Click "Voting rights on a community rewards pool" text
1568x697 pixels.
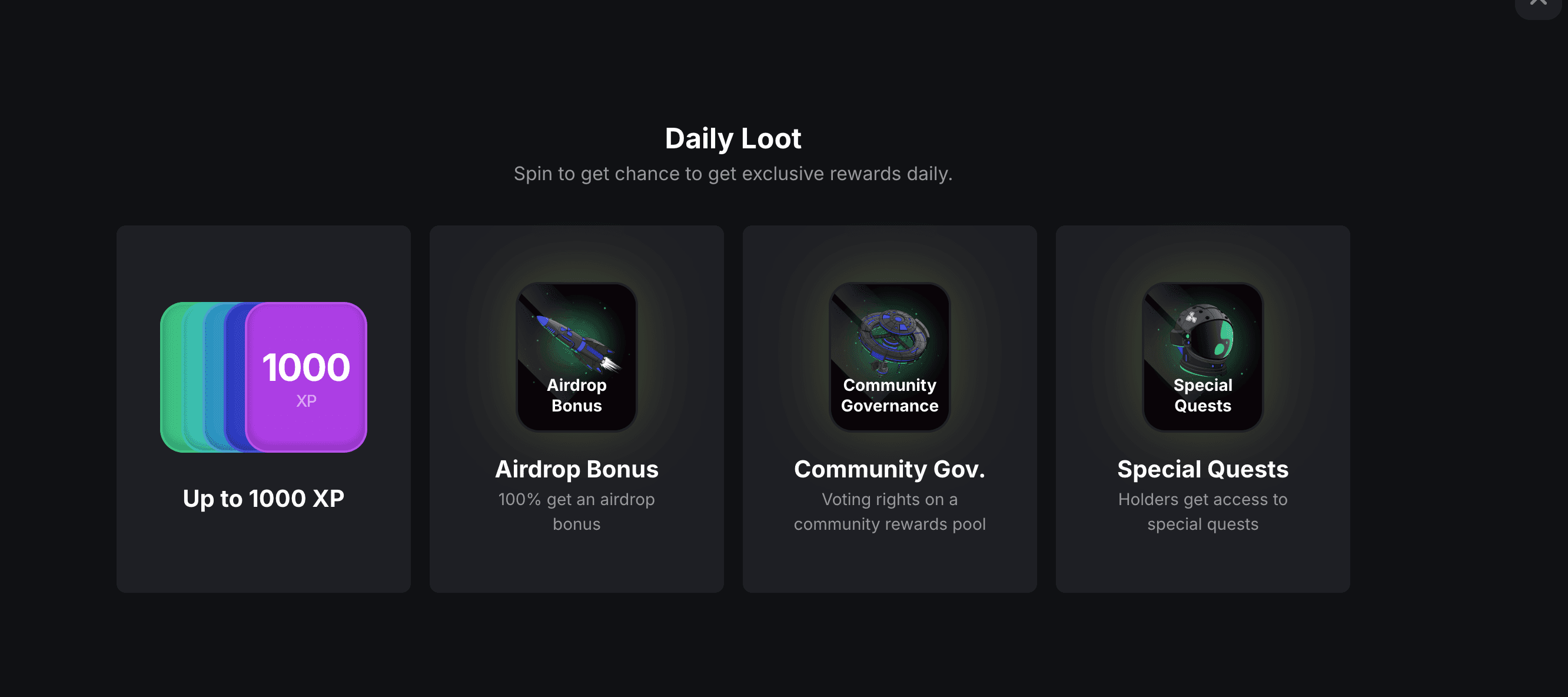(x=889, y=512)
